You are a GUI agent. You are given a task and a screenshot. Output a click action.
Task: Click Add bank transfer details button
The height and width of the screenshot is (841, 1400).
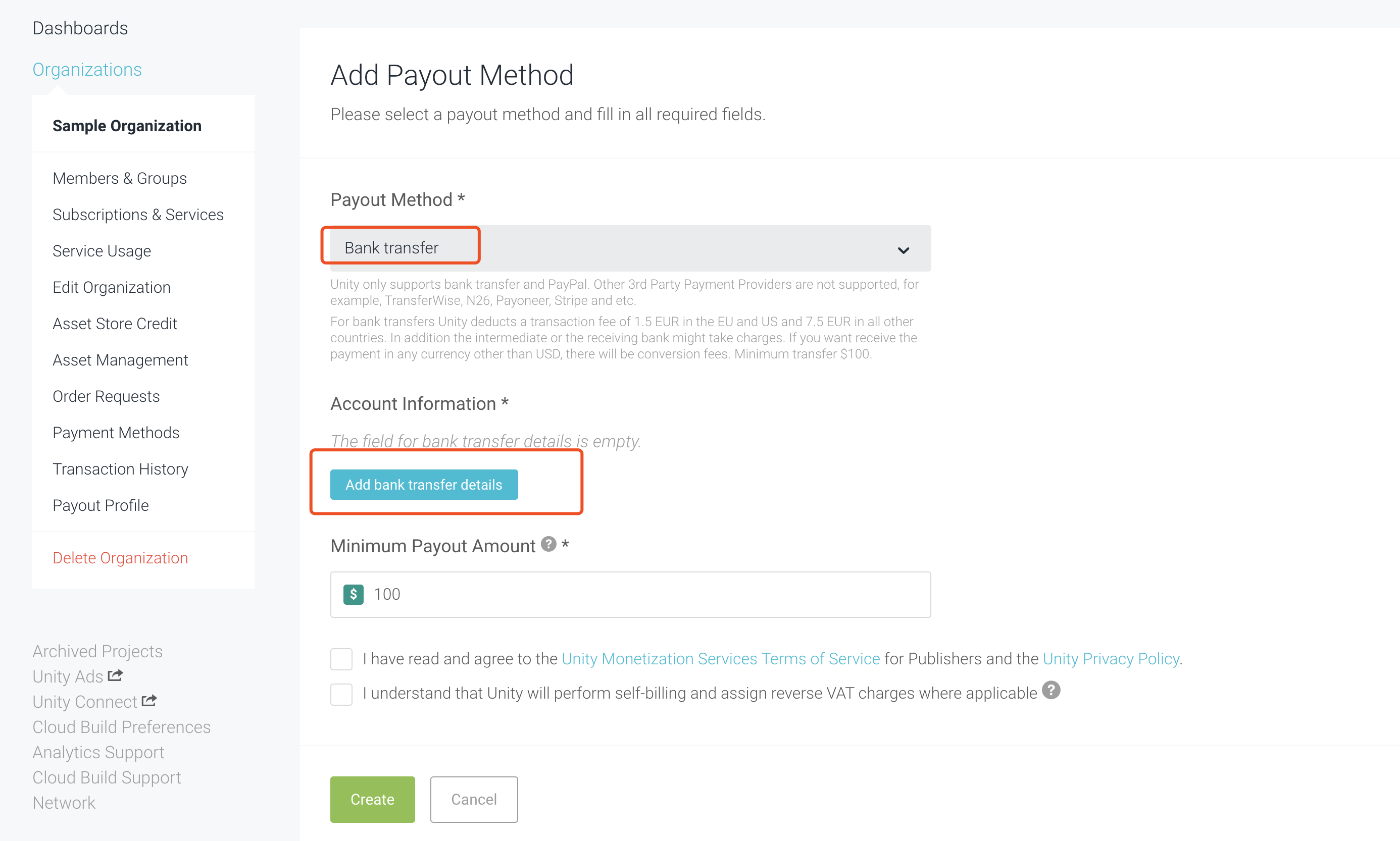point(424,484)
